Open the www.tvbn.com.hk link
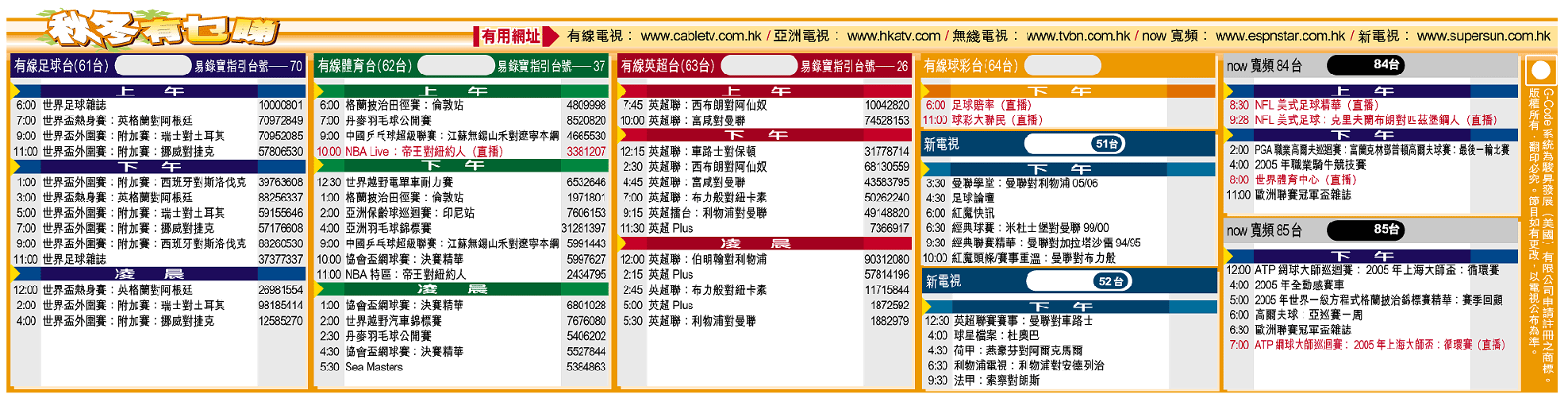The height and width of the screenshot is (402, 1568). (1078, 36)
